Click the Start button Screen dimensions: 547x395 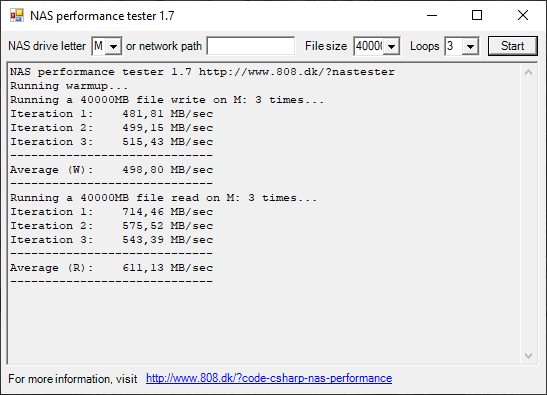point(512,46)
